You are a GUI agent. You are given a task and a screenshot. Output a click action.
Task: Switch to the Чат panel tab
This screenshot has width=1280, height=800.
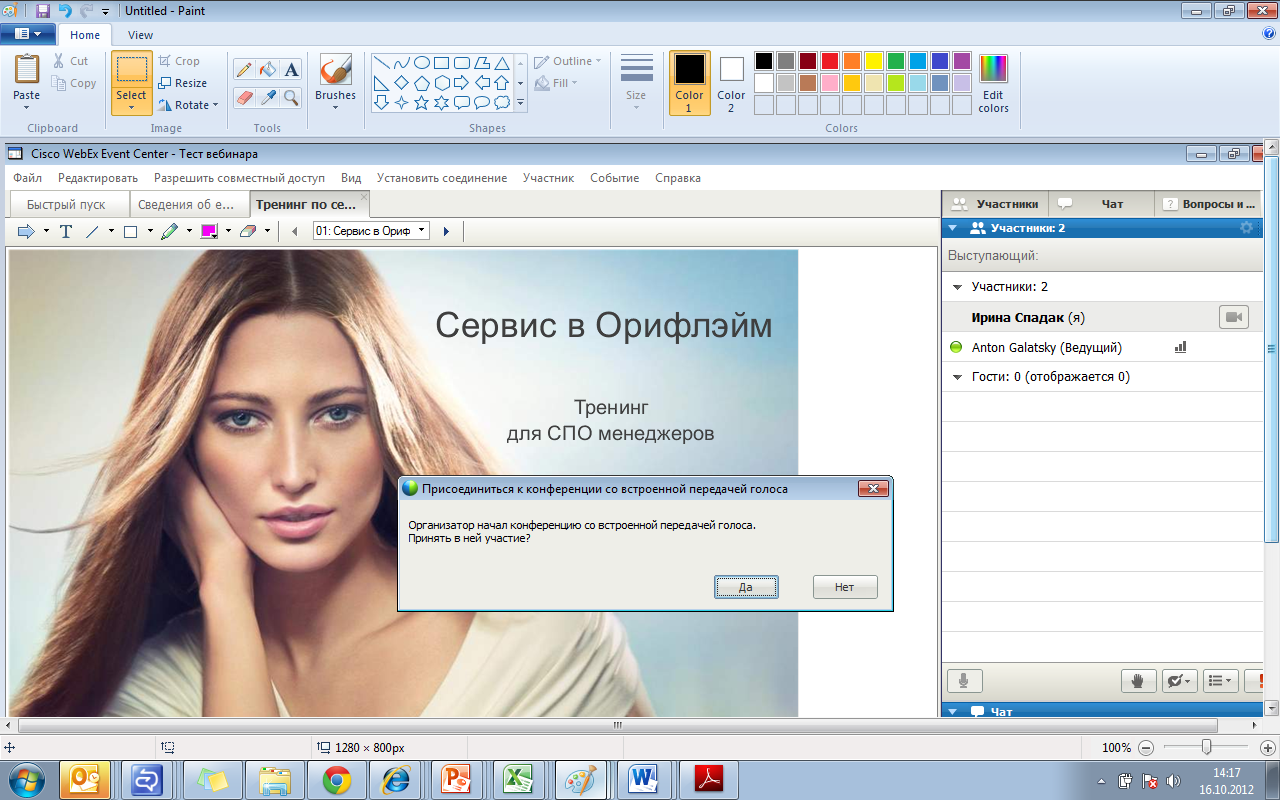click(1100, 203)
